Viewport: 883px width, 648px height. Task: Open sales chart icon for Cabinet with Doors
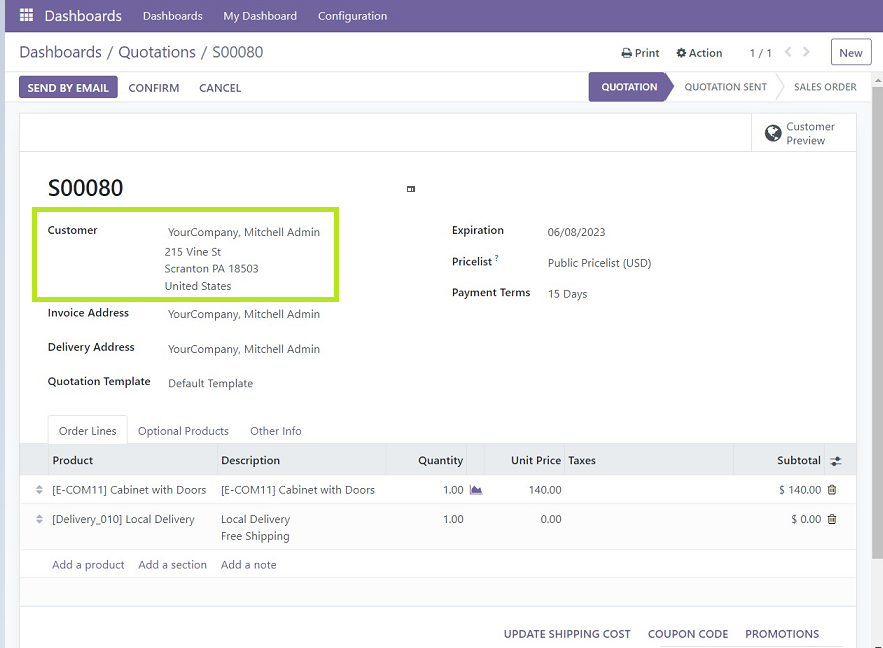(x=476, y=490)
